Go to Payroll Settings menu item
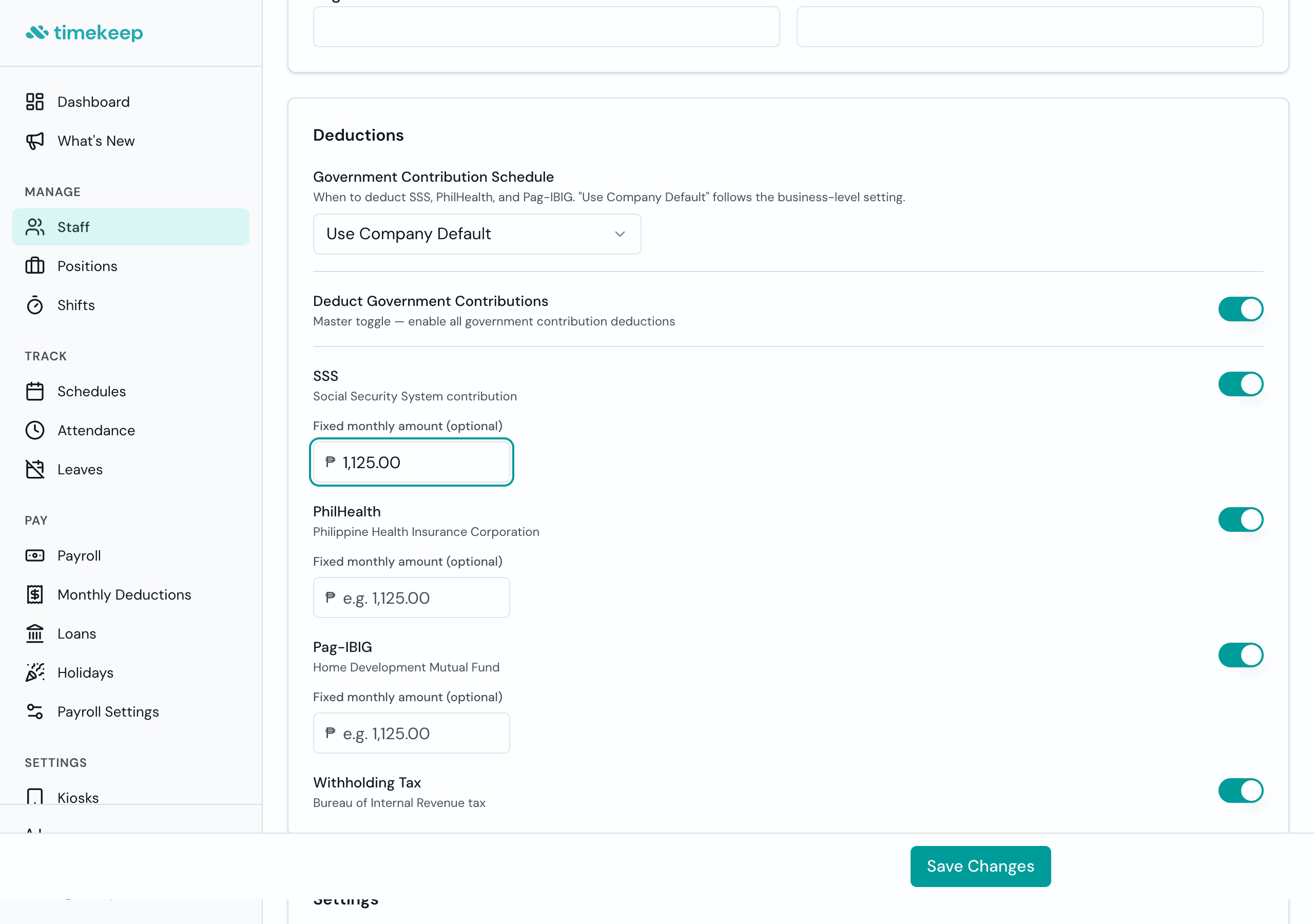1314x924 pixels. pos(108,711)
